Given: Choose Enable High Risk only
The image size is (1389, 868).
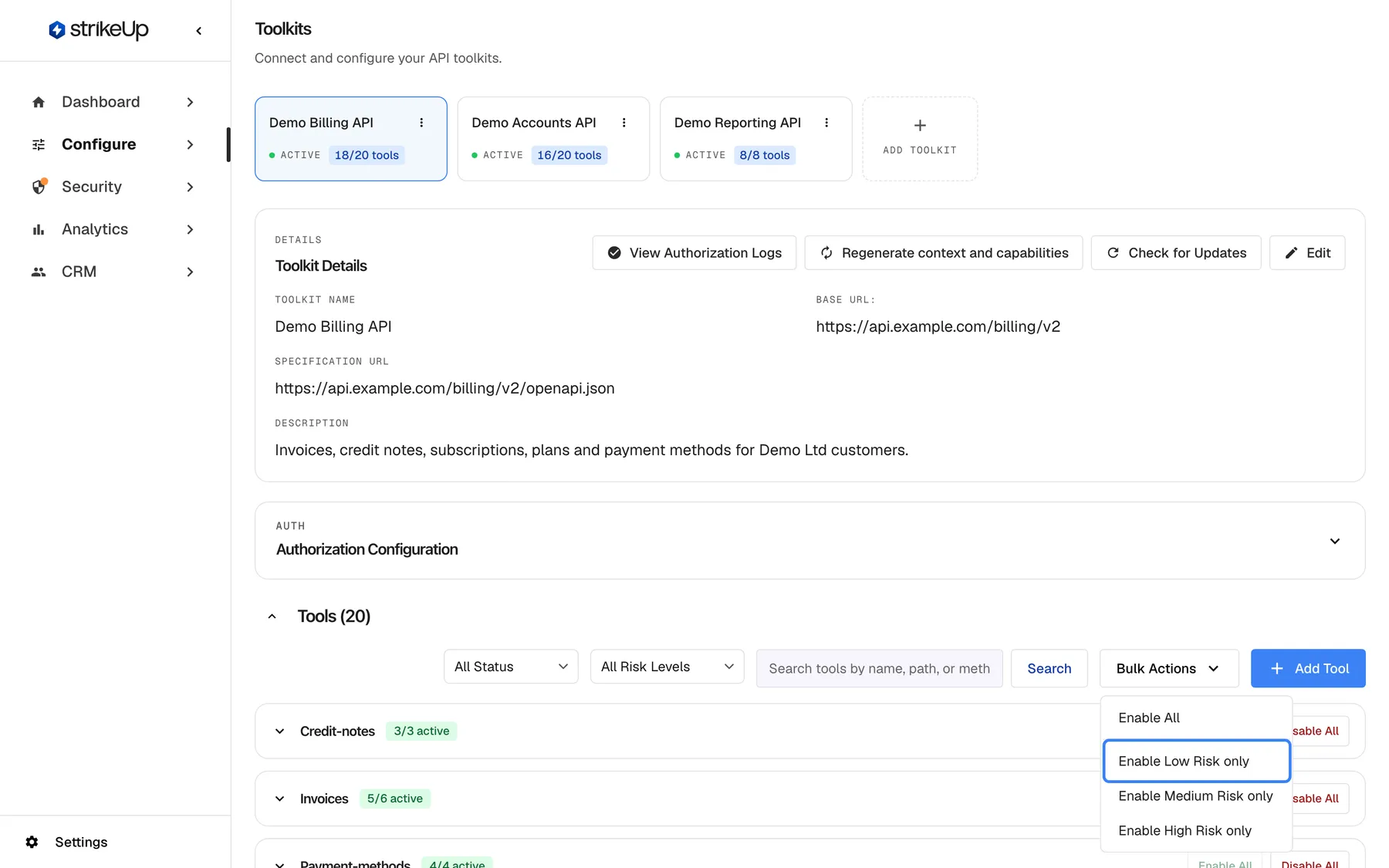Looking at the screenshot, I should pyautogui.click(x=1196, y=830).
